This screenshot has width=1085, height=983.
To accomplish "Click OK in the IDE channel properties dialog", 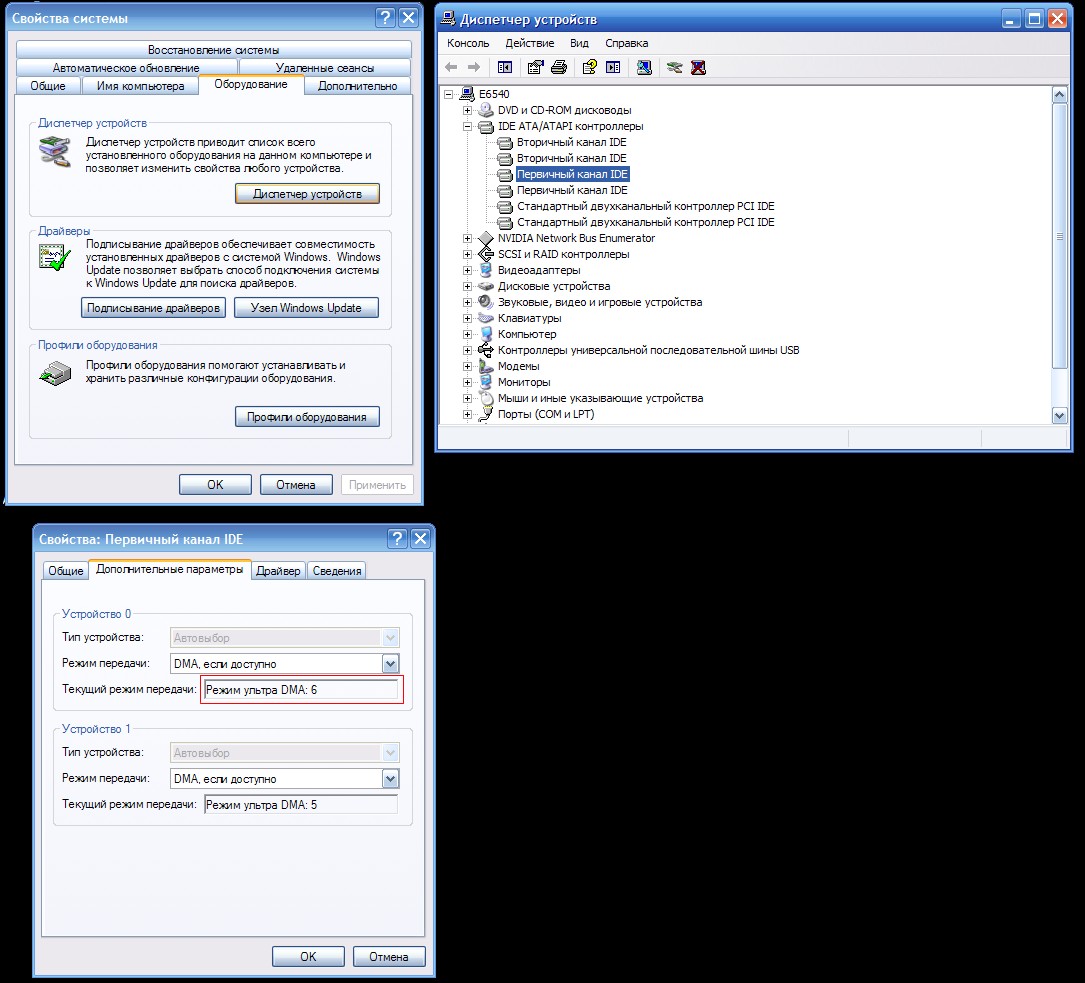I will [x=308, y=956].
